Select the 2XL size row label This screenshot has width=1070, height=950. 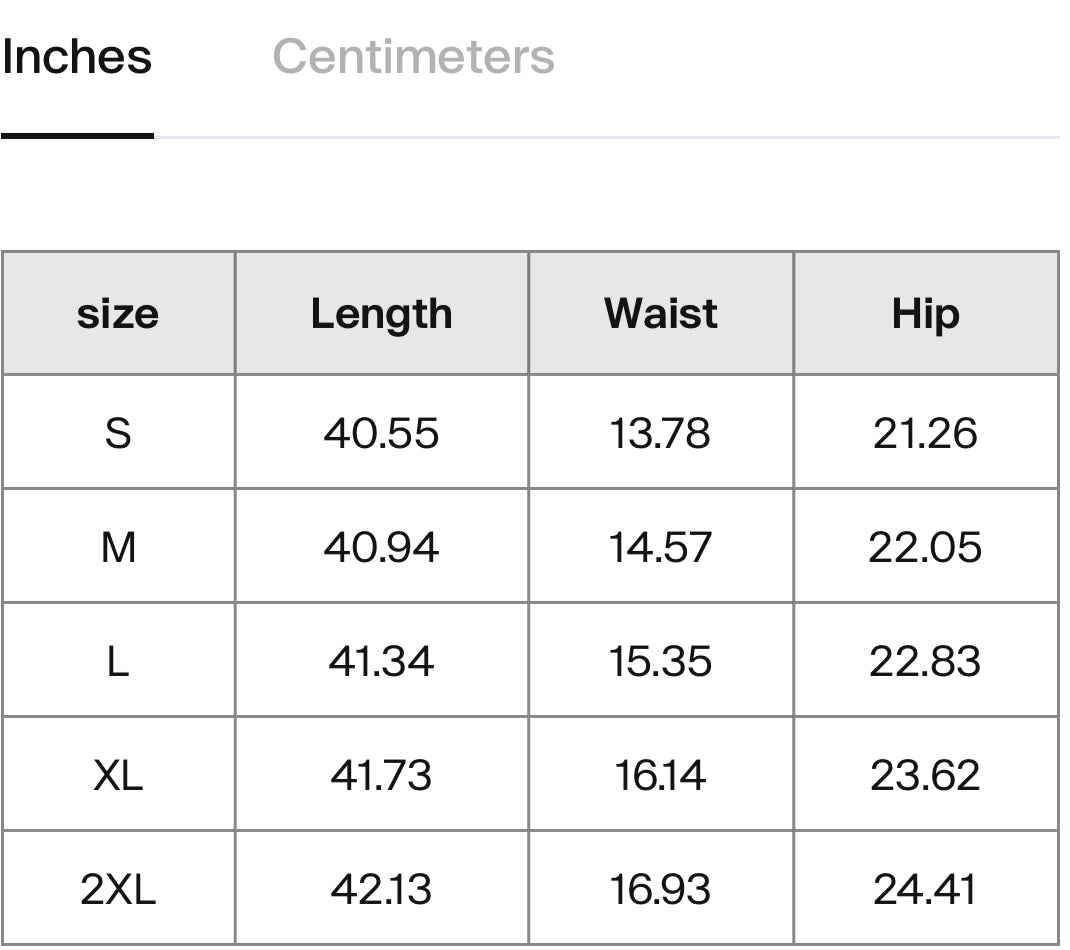click(118, 889)
